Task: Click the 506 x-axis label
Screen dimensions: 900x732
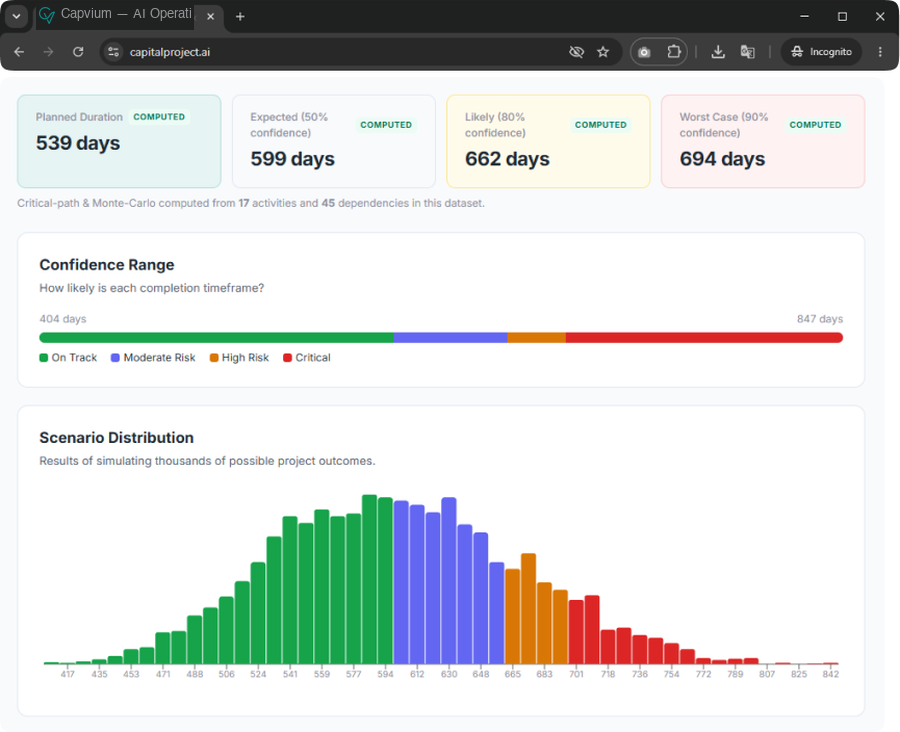Action: pos(227,674)
